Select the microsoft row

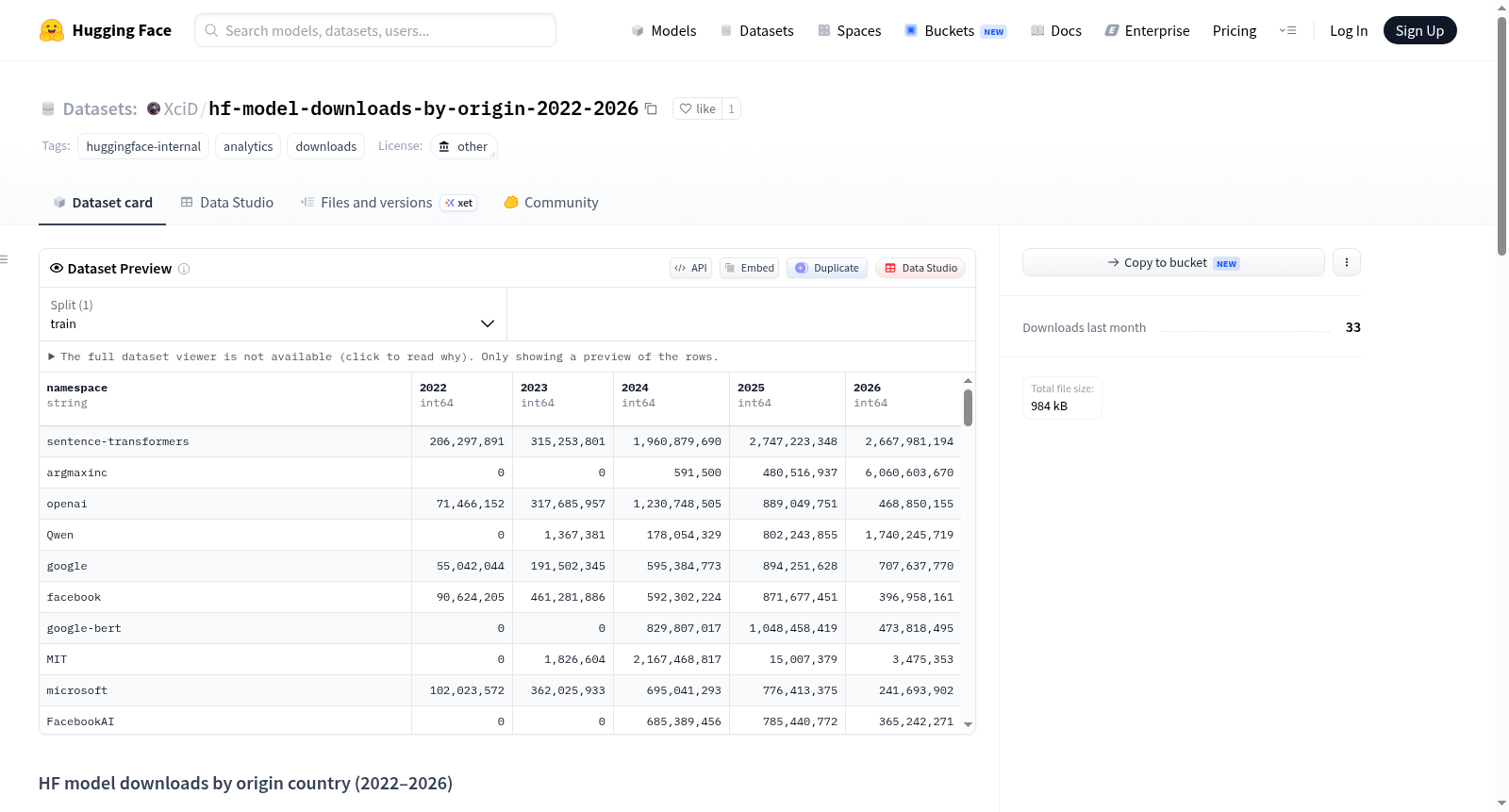pos(500,690)
